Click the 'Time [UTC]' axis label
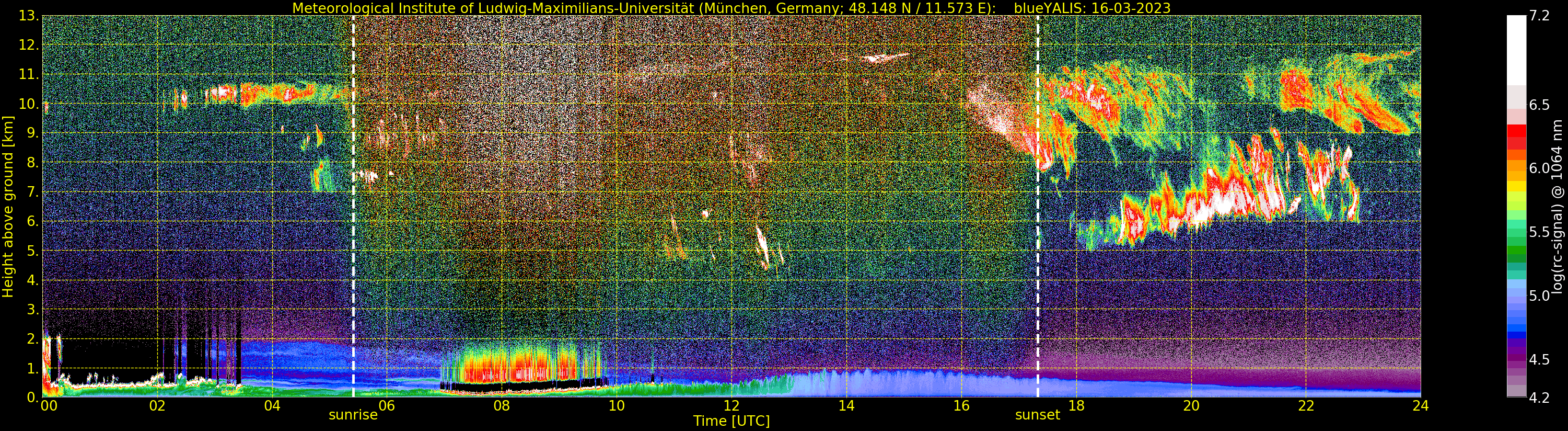The width and height of the screenshot is (1568, 431). pos(731,421)
